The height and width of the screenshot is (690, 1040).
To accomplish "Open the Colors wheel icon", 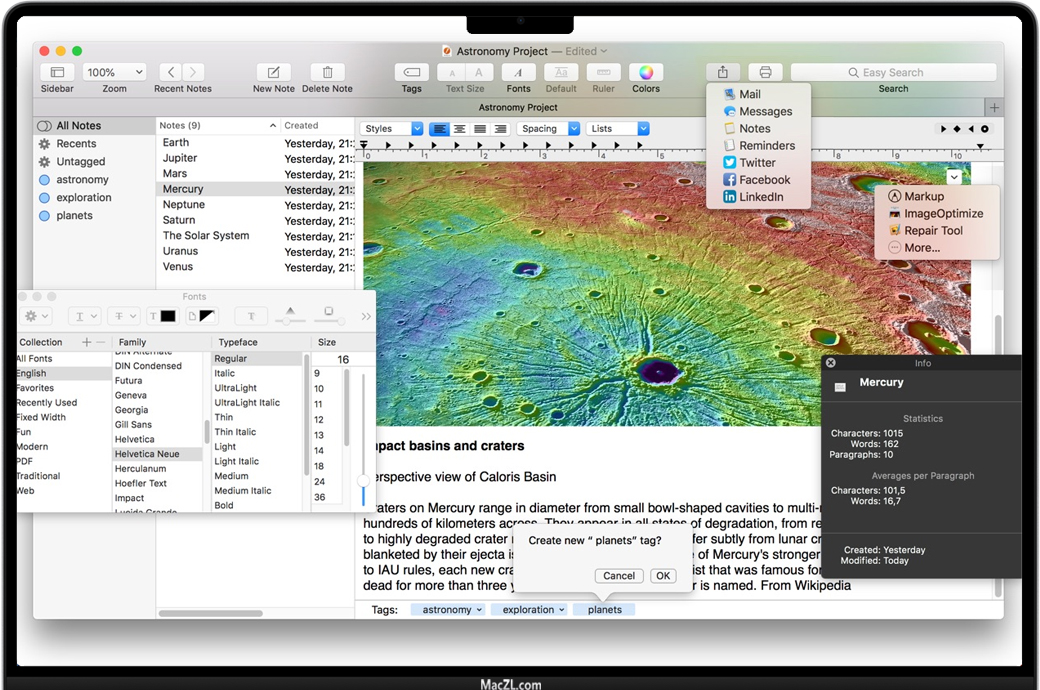I will [x=646, y=72].
